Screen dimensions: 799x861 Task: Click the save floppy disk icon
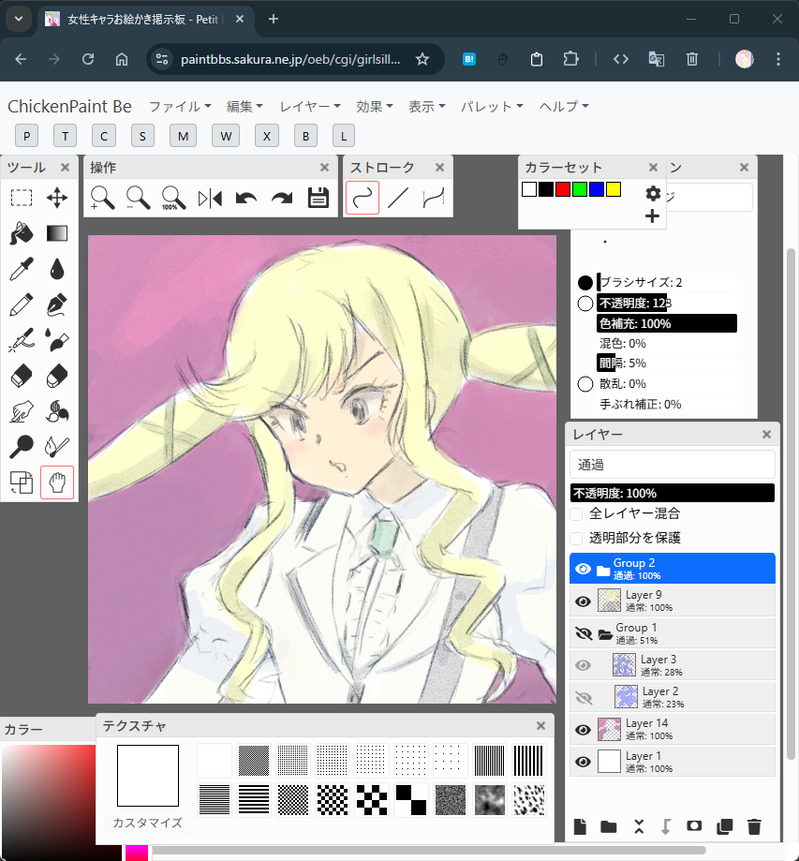[x=318, y=198]
